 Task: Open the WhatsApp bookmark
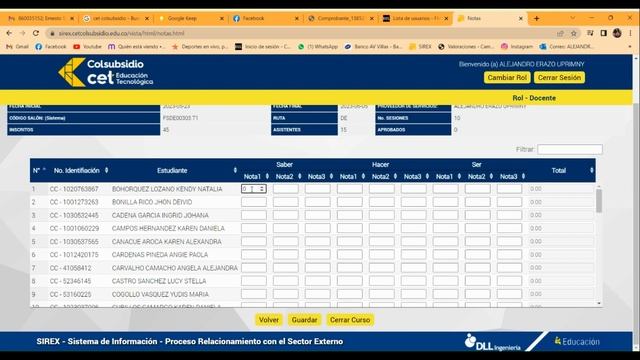click(318, 47)
